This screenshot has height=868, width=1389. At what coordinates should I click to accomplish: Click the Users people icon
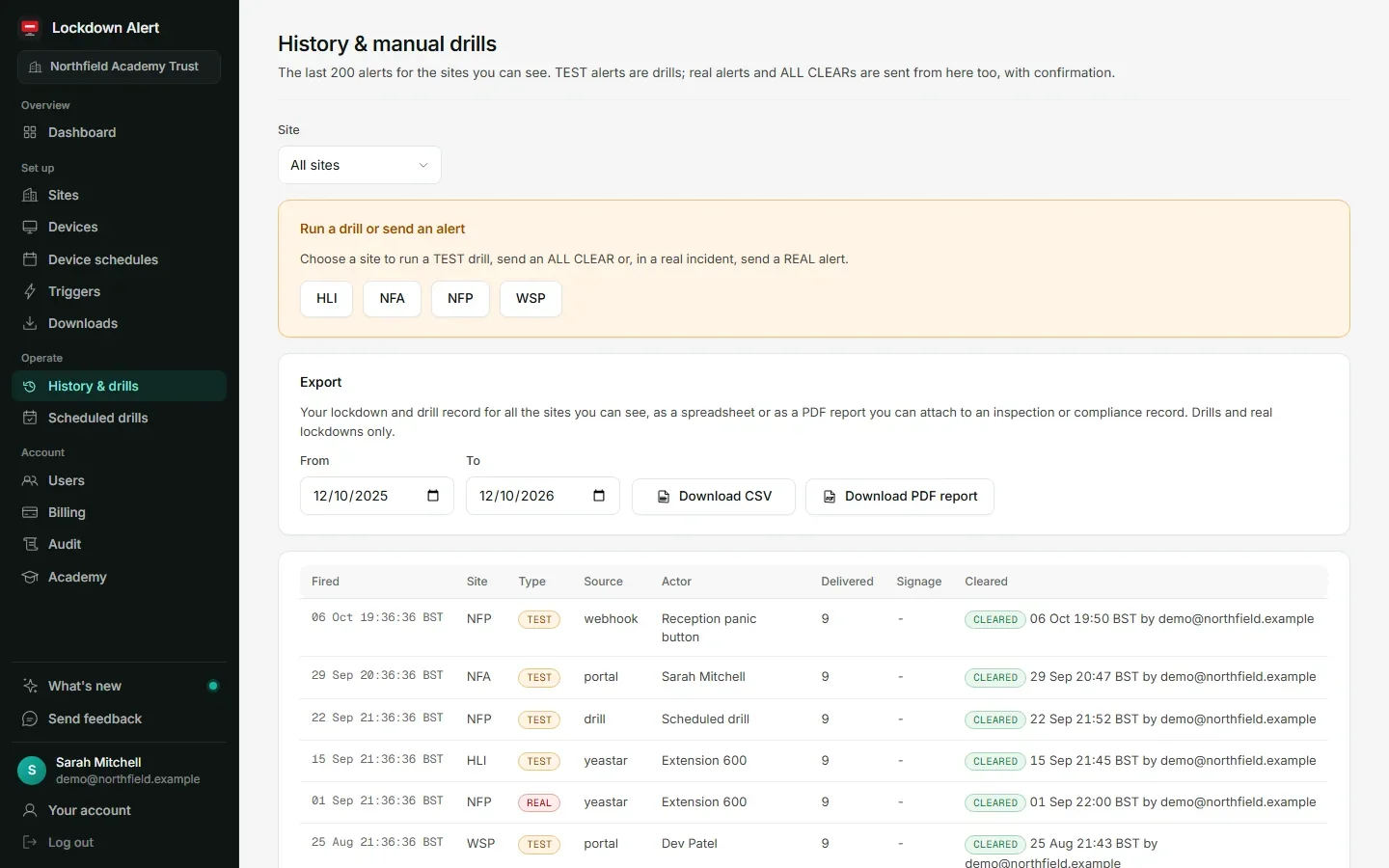(x=30, y=480)
